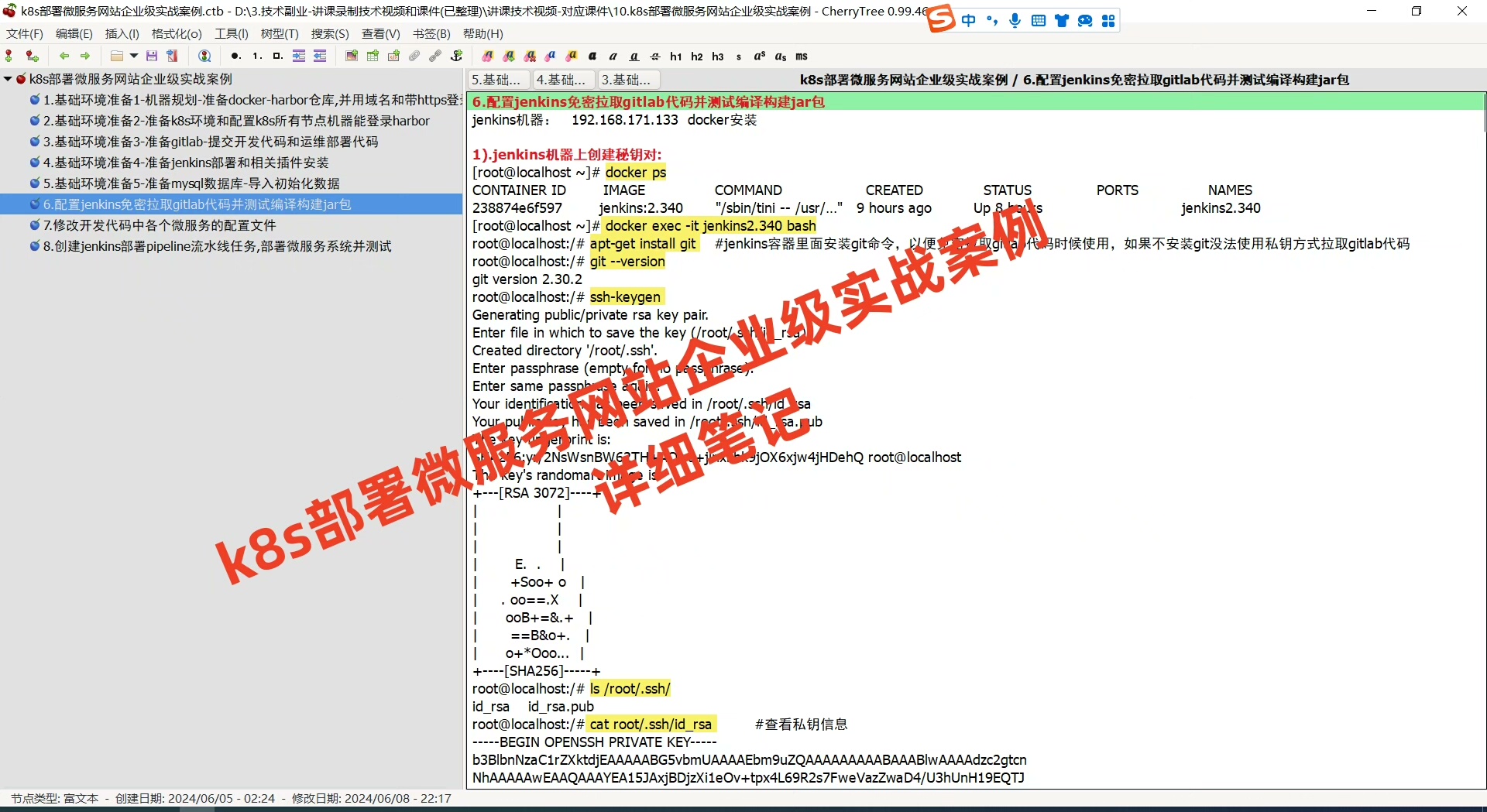
Task: Toggle heading 2 style
Action: 697,56
